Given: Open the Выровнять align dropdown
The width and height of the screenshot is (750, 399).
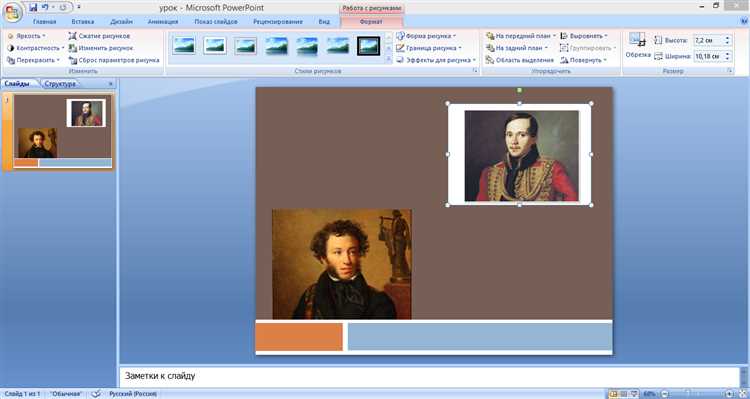Looking at the screenshot, I should pyautogui.click(x=584, y=36).
